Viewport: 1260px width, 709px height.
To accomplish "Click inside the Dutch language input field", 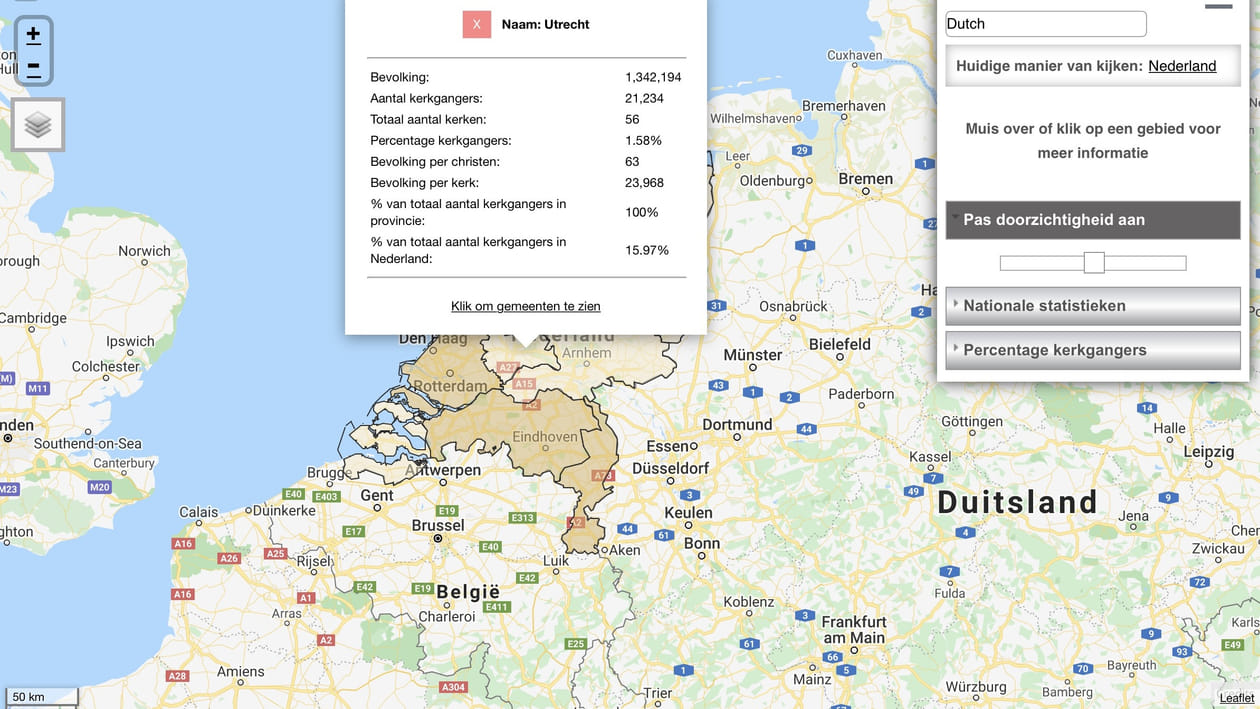I will (x=1045, y=23).
